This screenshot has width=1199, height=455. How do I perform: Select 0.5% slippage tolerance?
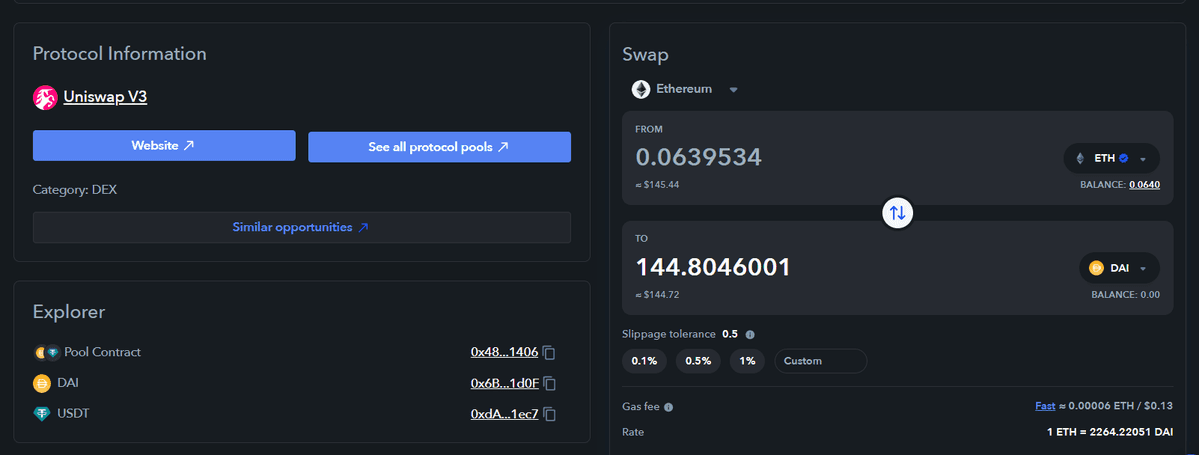(698, 361)
